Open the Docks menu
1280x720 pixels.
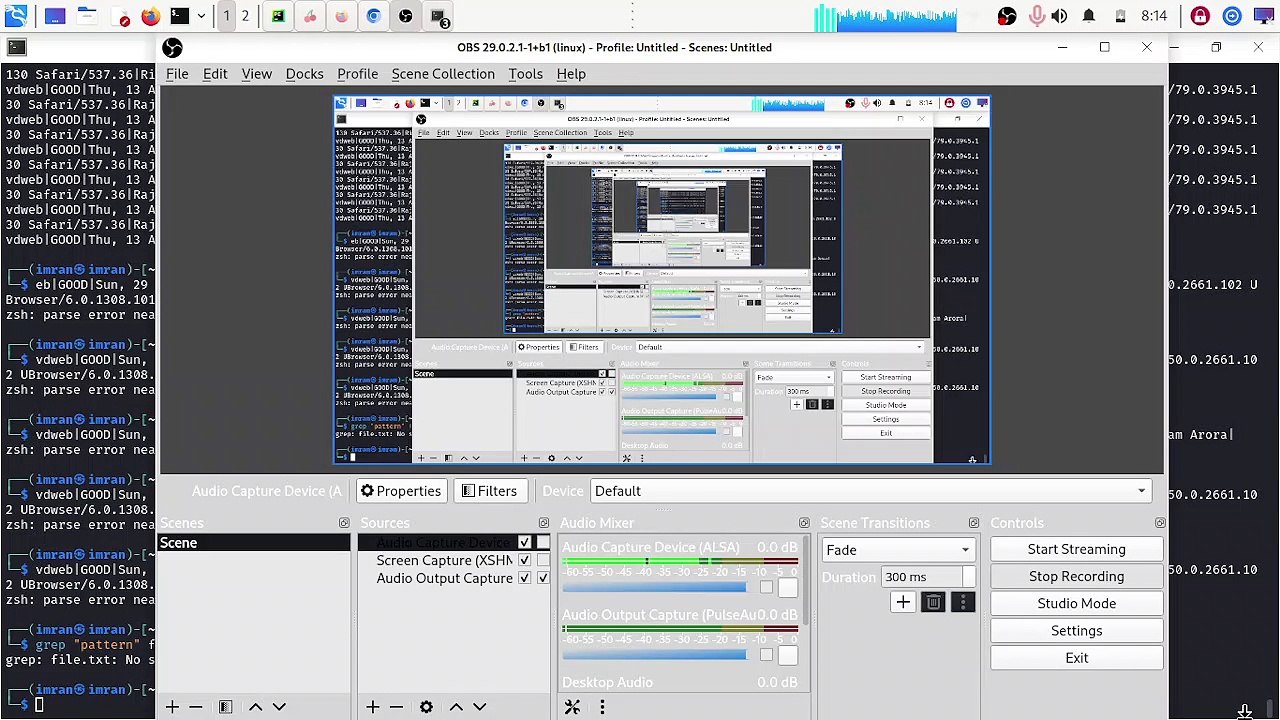pyautogui.click(x=304, y=74)
